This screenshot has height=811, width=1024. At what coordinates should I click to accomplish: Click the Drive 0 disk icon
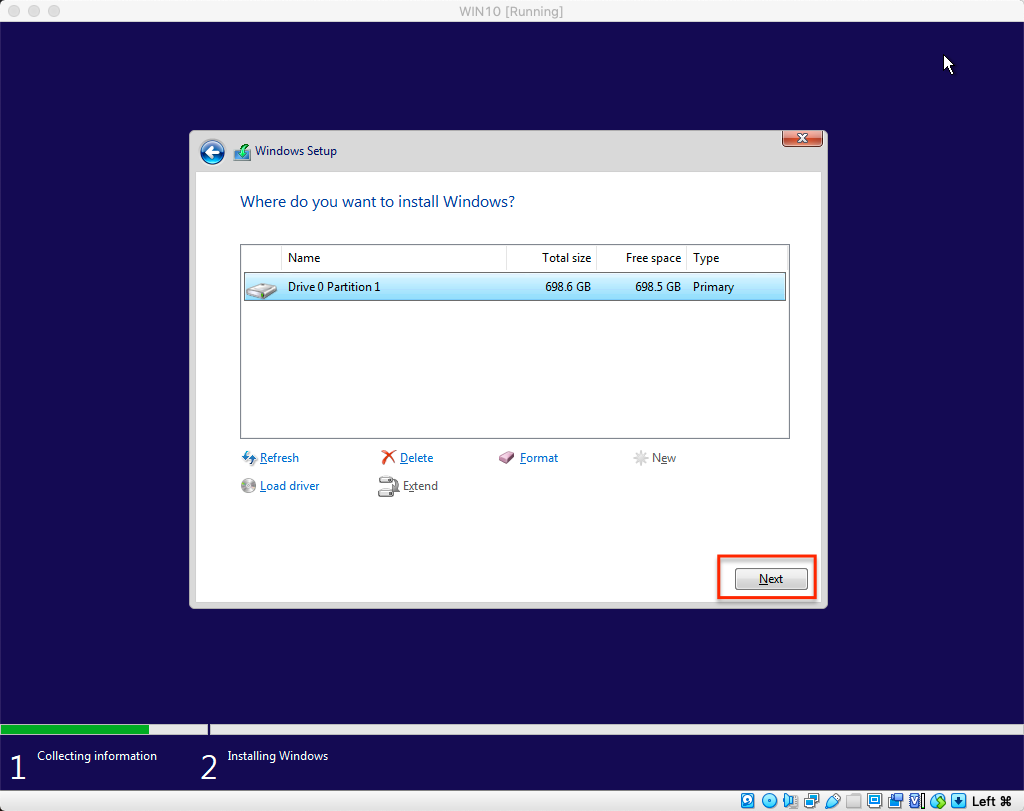point(262,289)
